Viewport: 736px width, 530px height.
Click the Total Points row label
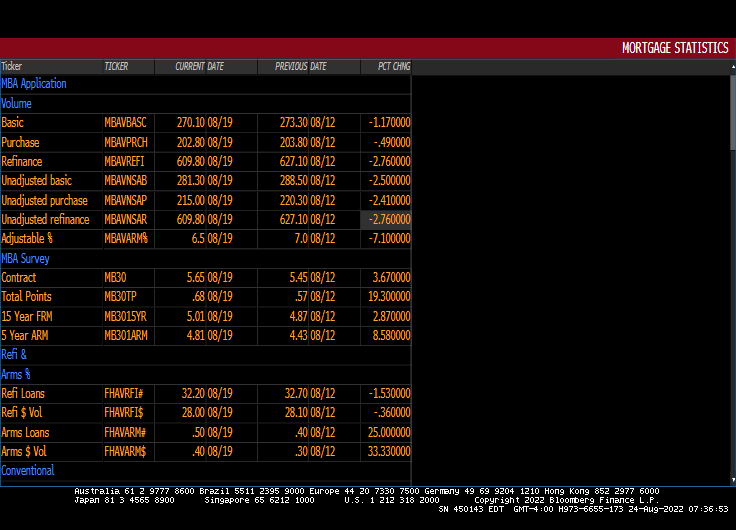pos(27,296)
